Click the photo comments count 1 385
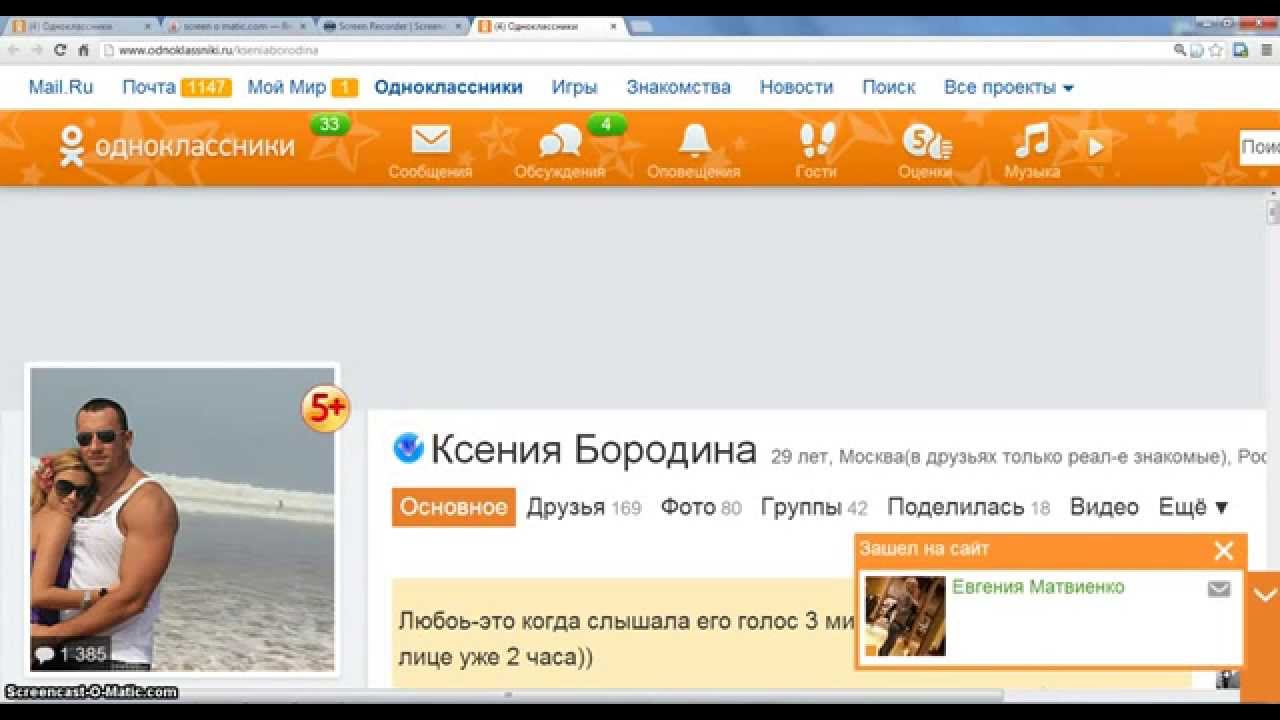This screenshot has height=720, width=1280. [x=70, y=655]
